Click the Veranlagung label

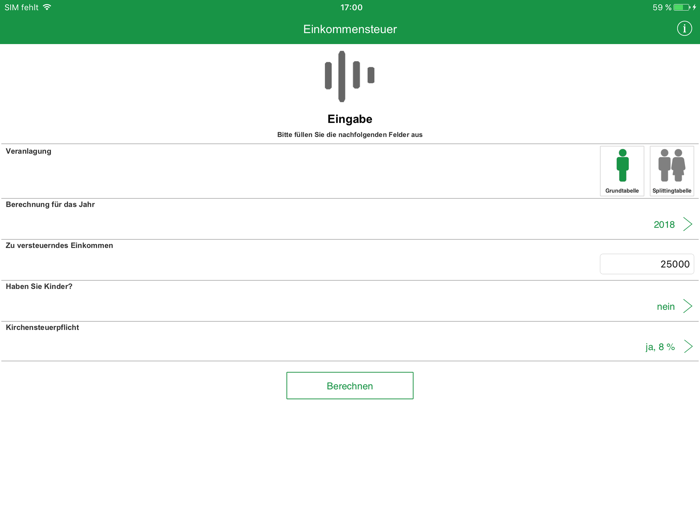point(29,151)
